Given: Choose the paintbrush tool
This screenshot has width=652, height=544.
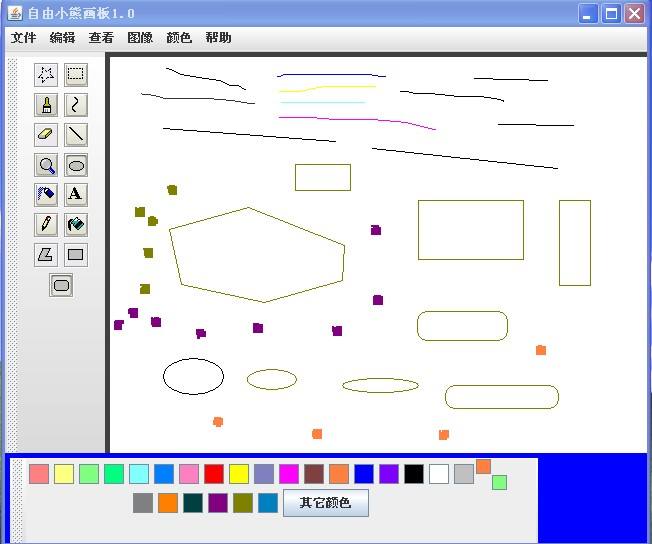Looking at the screenshot, I should click(x=46, y=105).
